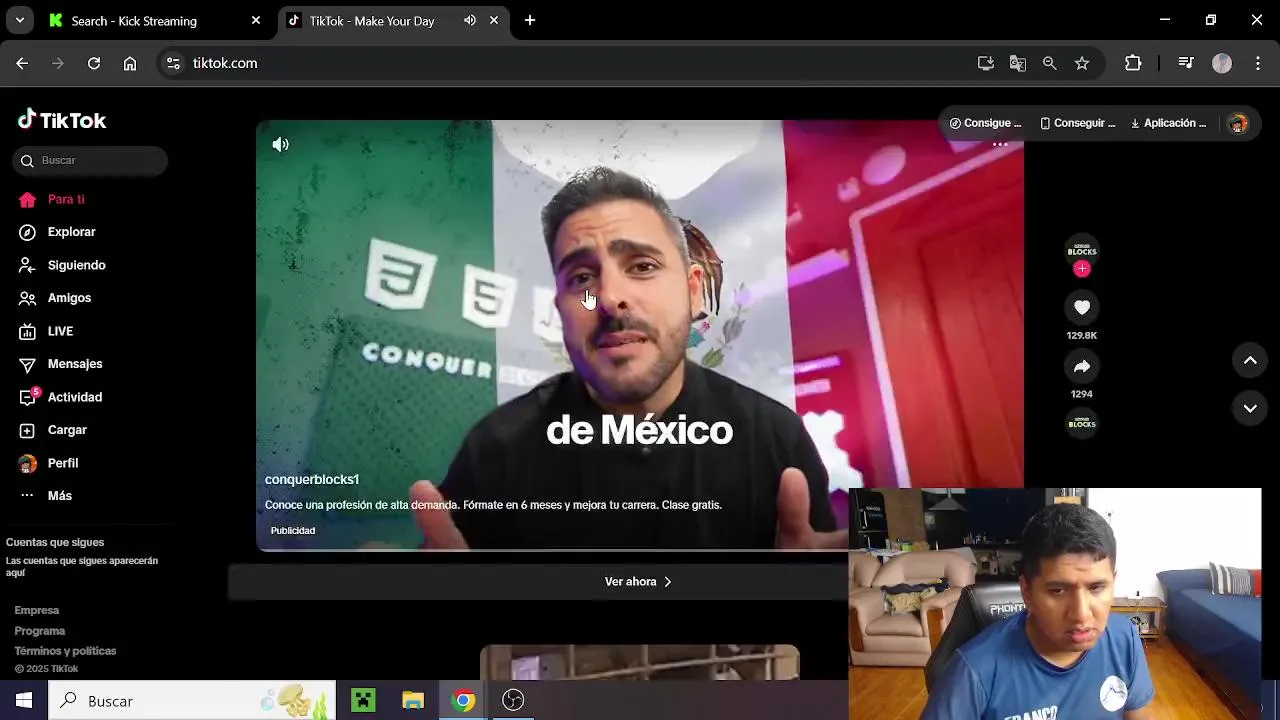
Task: Close the Kick Streaming tab
Action: click(x=256, y=20)
